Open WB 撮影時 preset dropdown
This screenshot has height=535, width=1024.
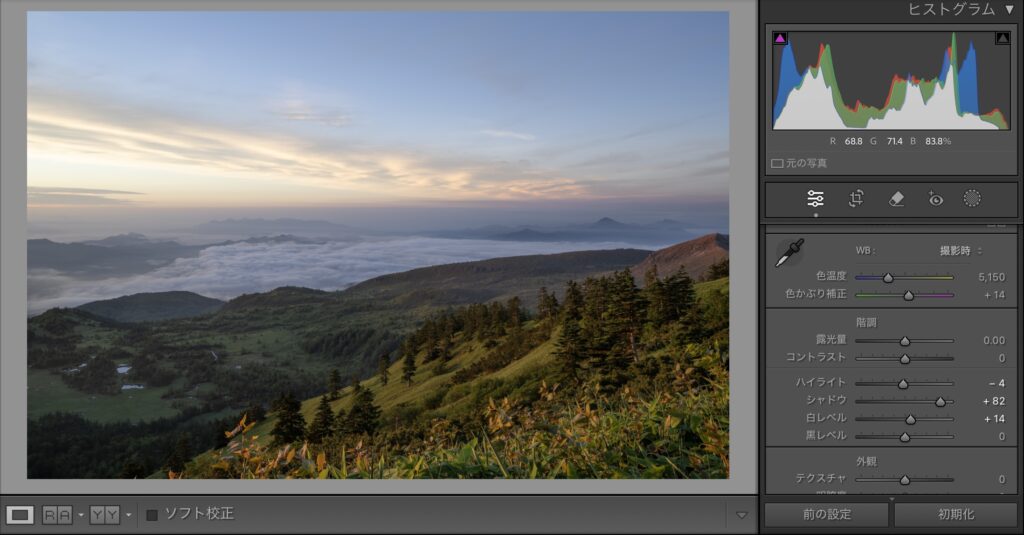(961, 250)
